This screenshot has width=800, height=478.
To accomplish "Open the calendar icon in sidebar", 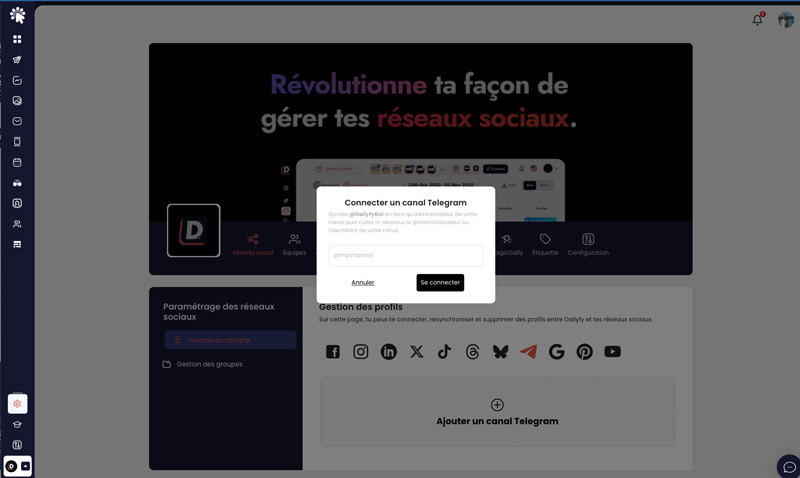I will [x=17, y=163].
